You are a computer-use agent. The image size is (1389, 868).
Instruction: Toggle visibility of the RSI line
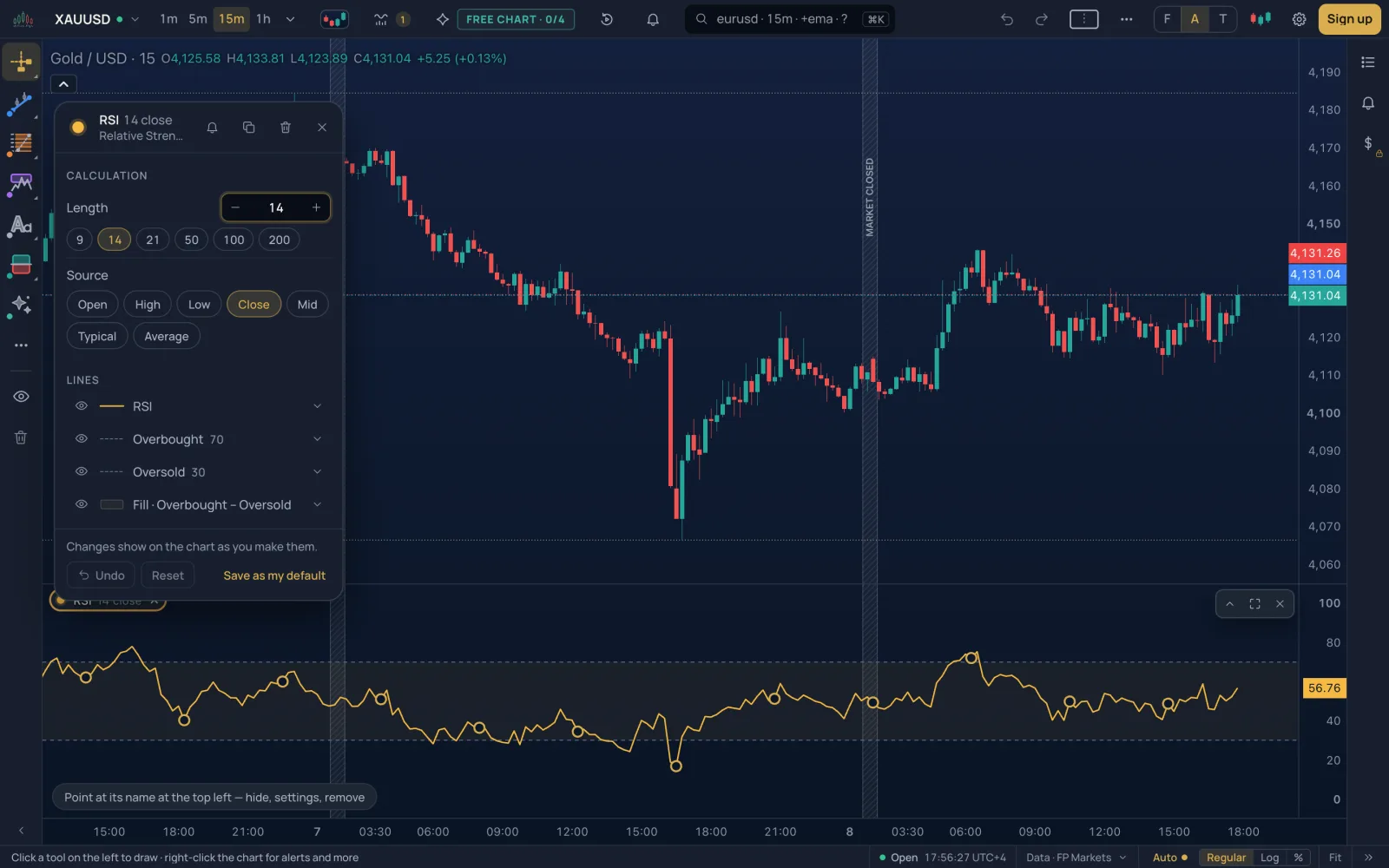pos(82,406)
